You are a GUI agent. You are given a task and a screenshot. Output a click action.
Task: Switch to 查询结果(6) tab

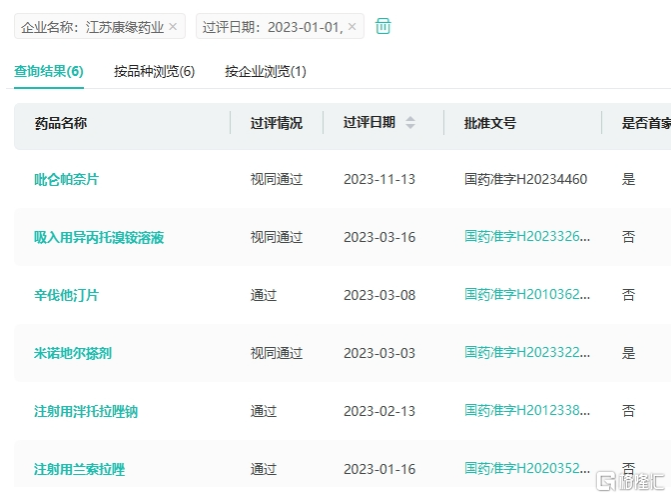[x=49, y=71]
